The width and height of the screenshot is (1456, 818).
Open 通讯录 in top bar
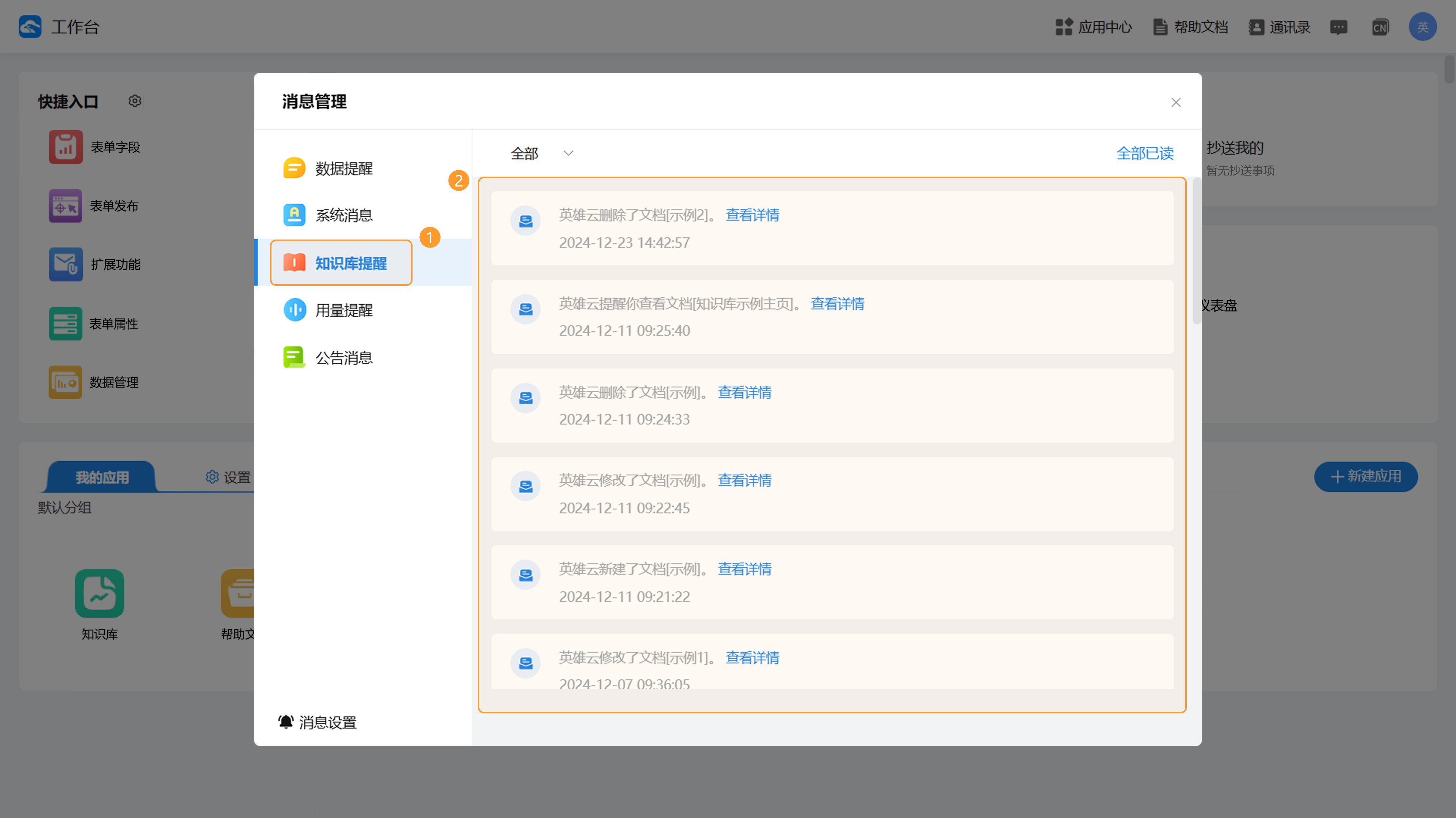click(x=1279, y=27)
